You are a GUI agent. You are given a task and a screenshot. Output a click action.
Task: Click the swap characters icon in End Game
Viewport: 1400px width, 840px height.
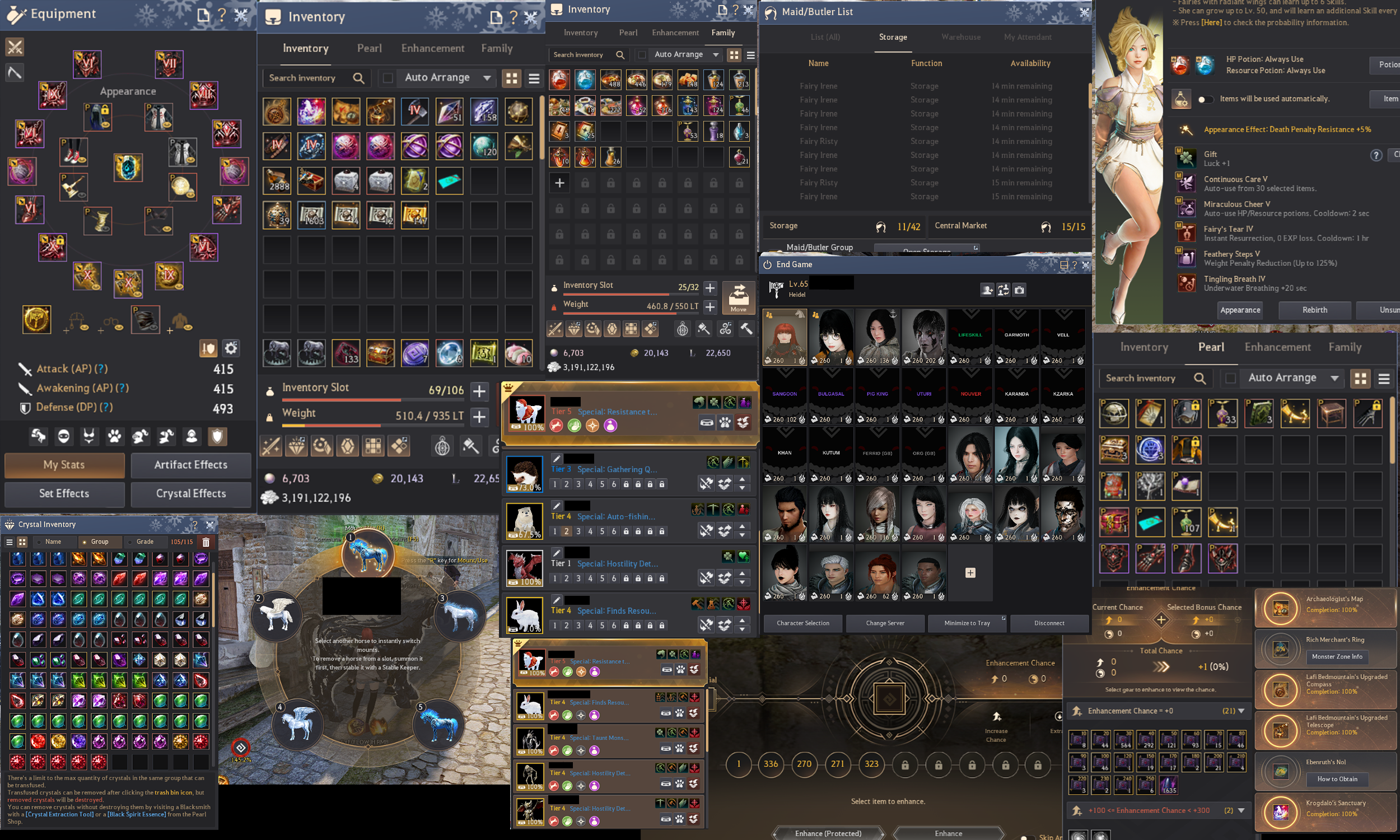coord(1004,290)
